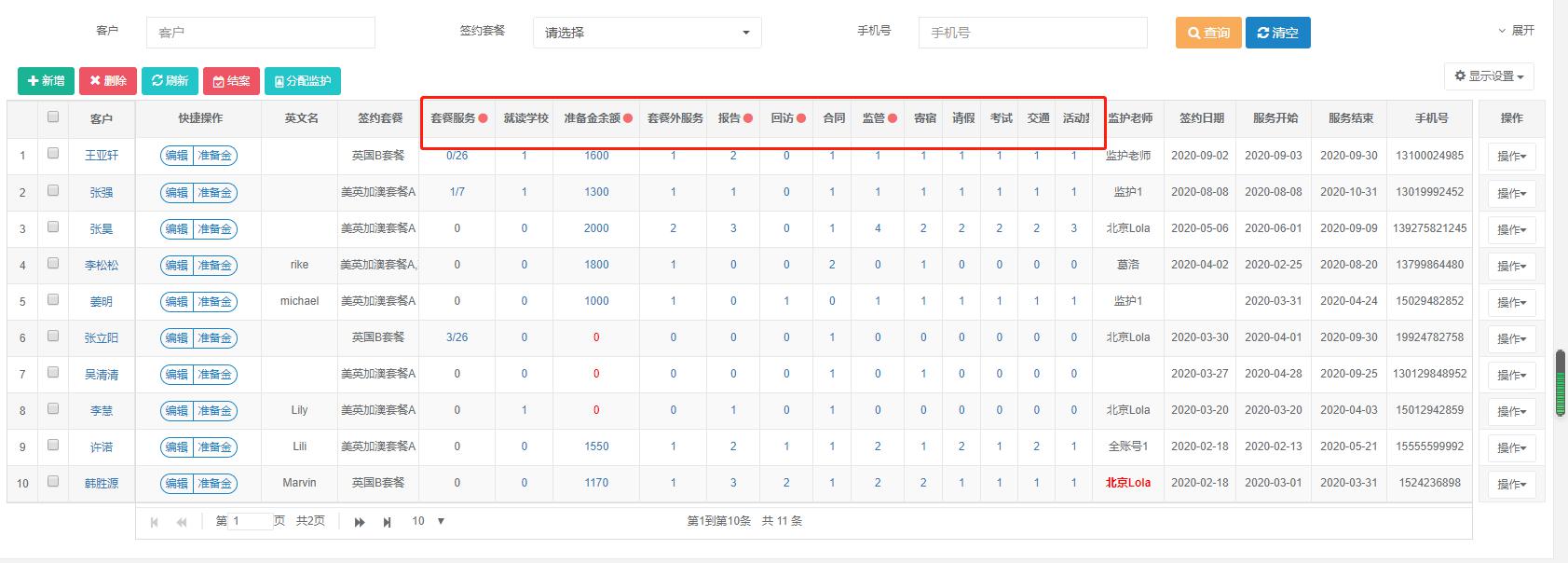The height and width of the screenshot is (563, 1568).
Task: Click the orange 查询 search button
Action: point(1208,33)
